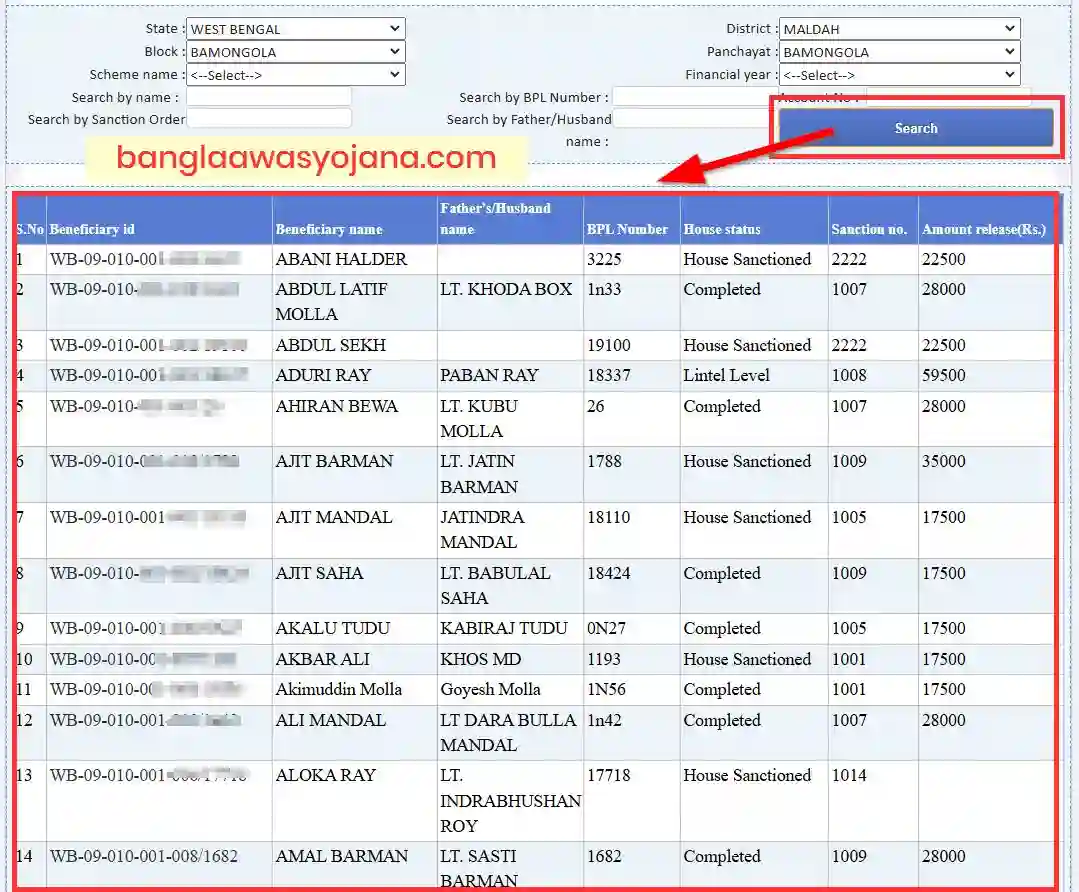The image size is (1079, 892).
Task: Open the State dropdown showing WEST BENGAL
Action: click(x=295, y=29)
